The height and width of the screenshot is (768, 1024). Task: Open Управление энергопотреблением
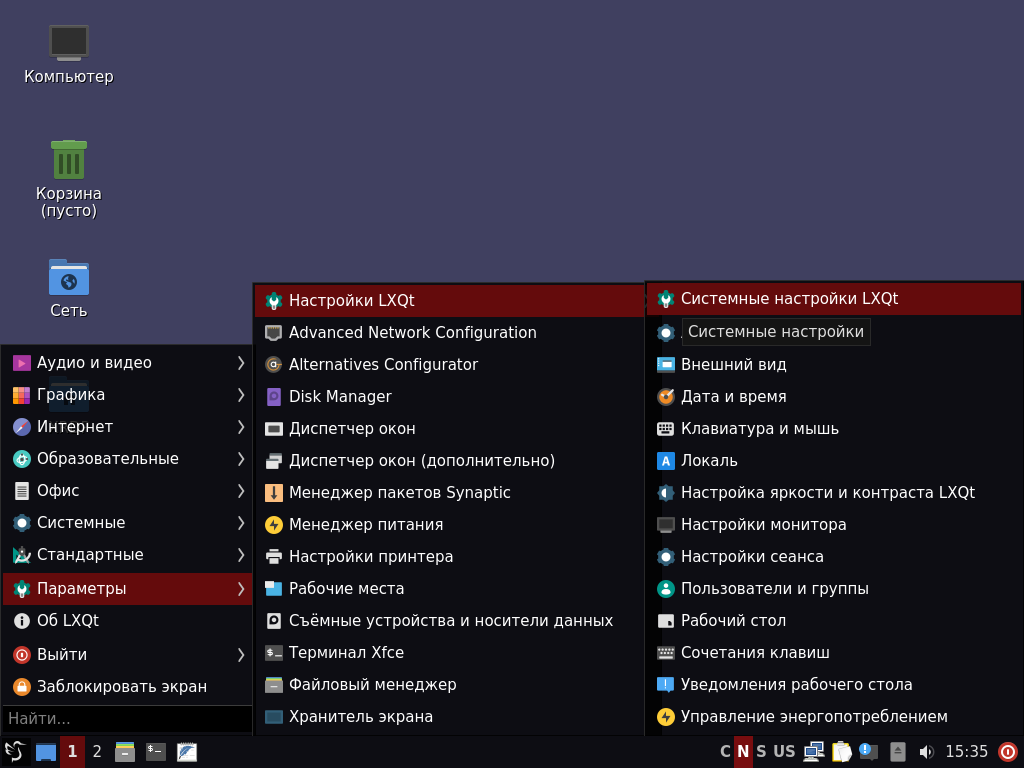[x=833, y=716]
